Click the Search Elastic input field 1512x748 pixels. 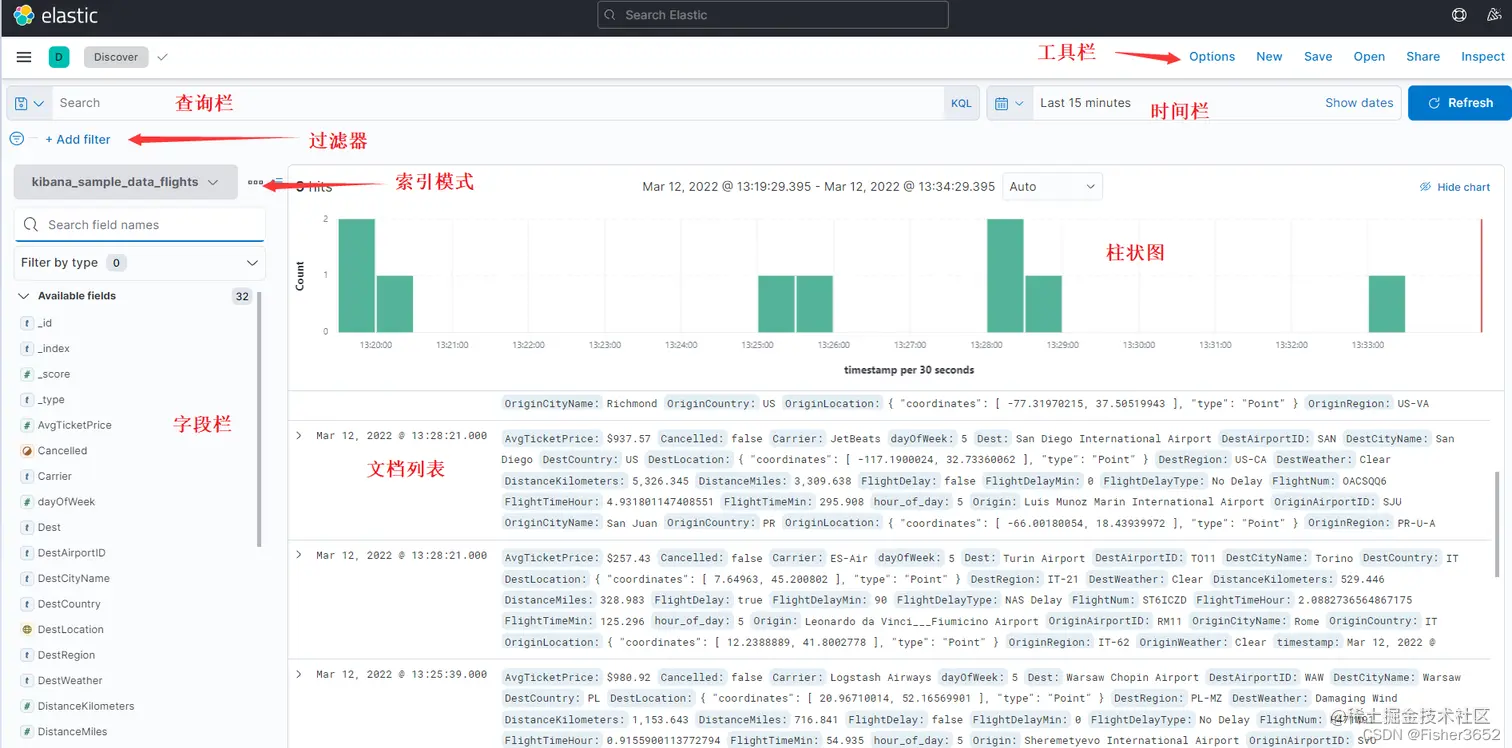(773, 15)
